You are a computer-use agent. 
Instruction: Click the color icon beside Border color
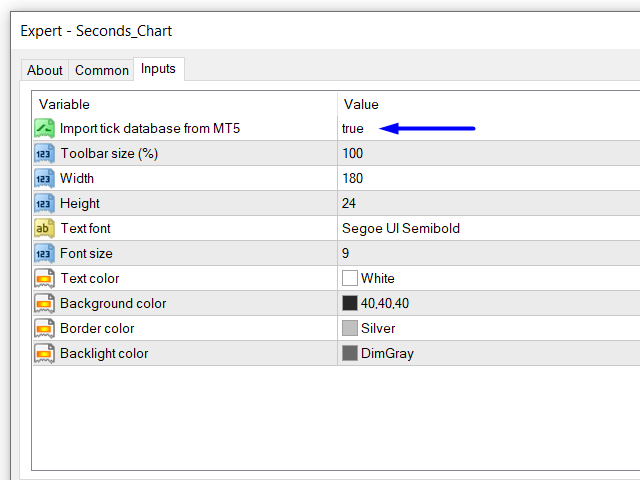(44, 329)
